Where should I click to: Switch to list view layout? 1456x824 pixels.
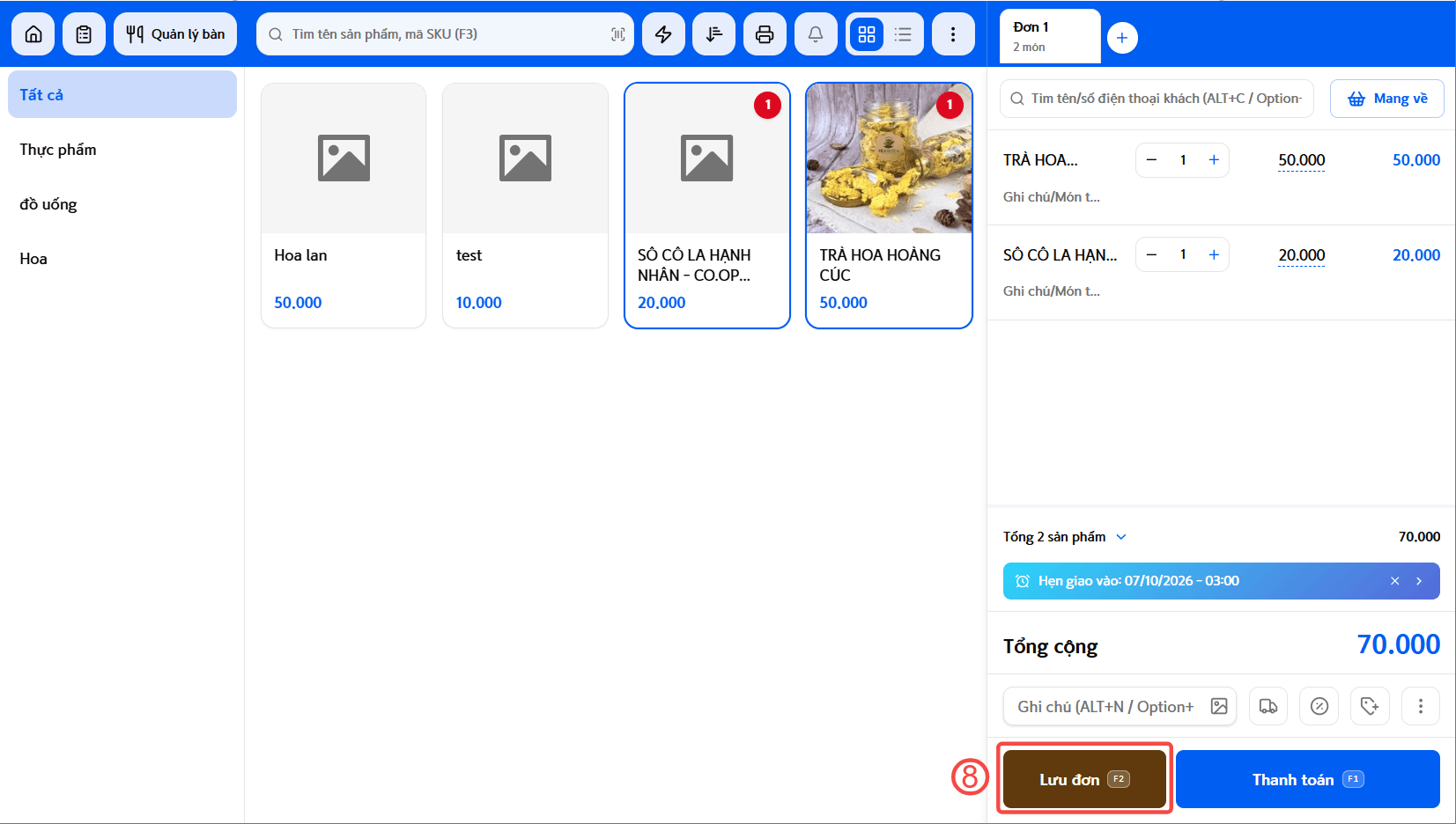(x=903, y=34)
